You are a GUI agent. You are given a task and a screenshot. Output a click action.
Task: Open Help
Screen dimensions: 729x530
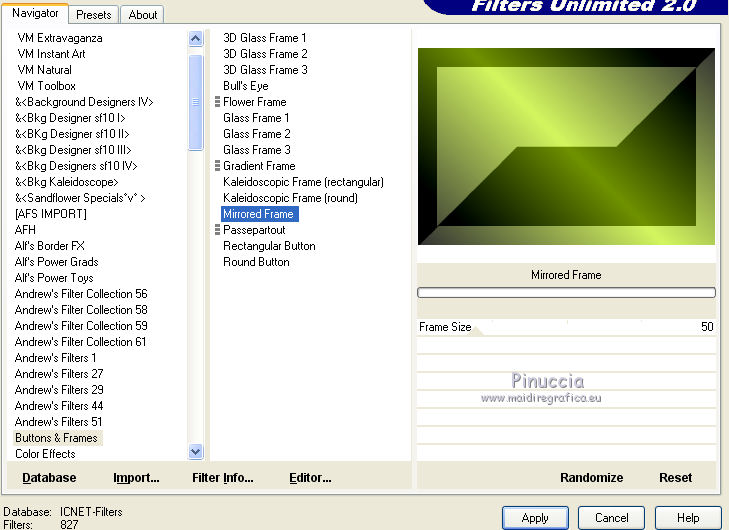(x=688, y=518)
